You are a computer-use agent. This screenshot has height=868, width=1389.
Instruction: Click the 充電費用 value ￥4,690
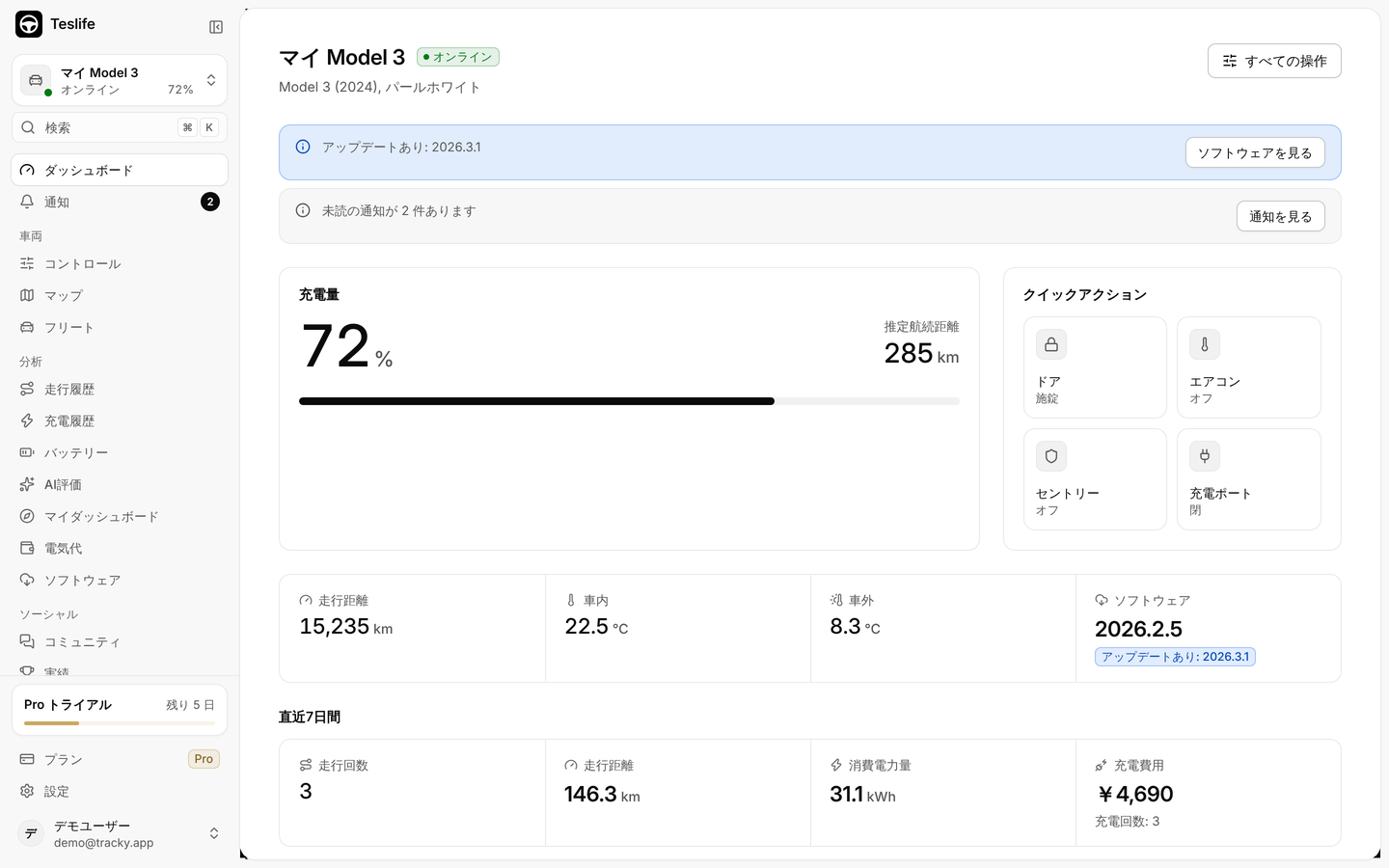(x=1134, y=795)
